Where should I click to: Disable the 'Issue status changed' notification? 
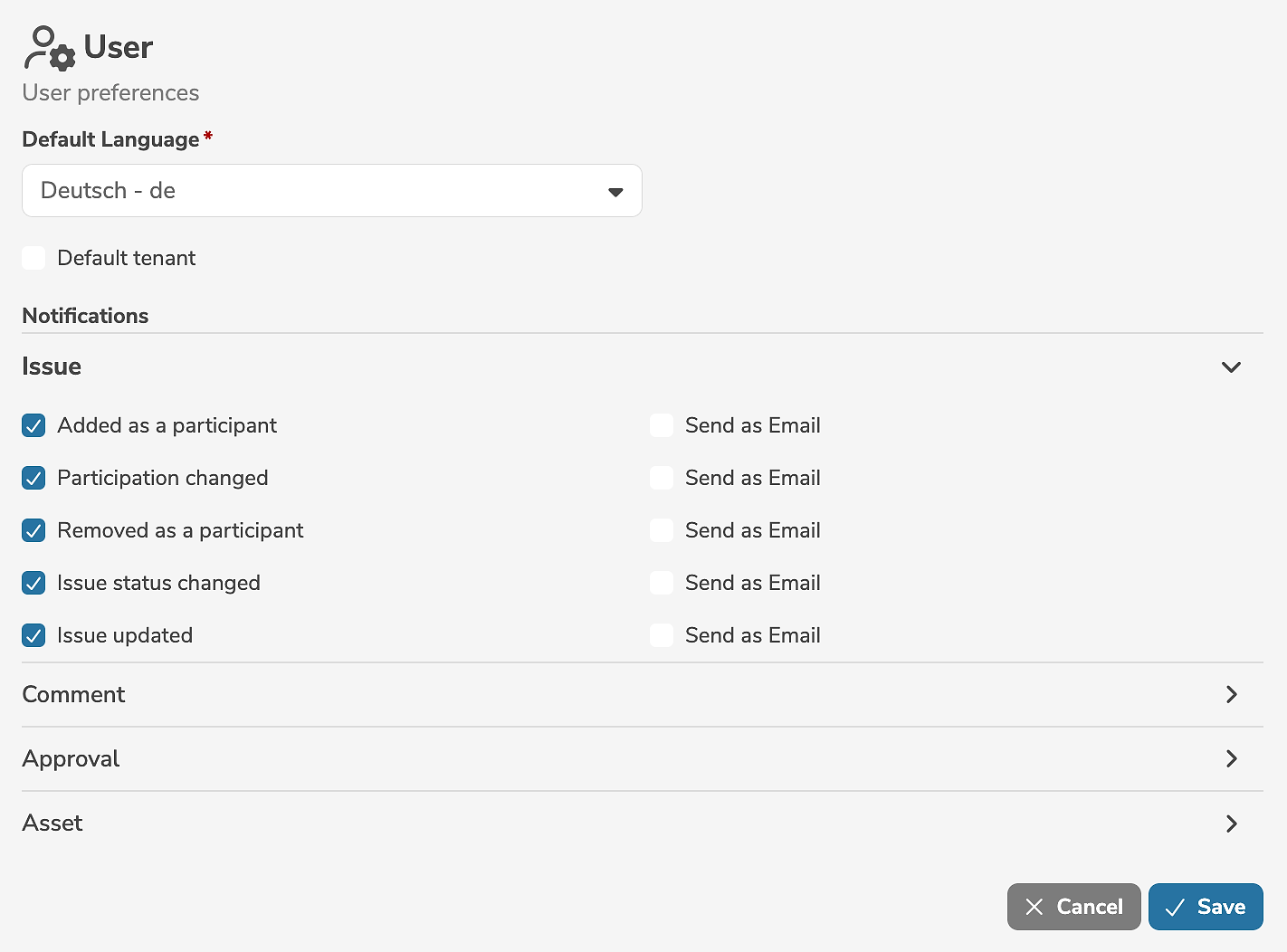(x=33, y=583)
